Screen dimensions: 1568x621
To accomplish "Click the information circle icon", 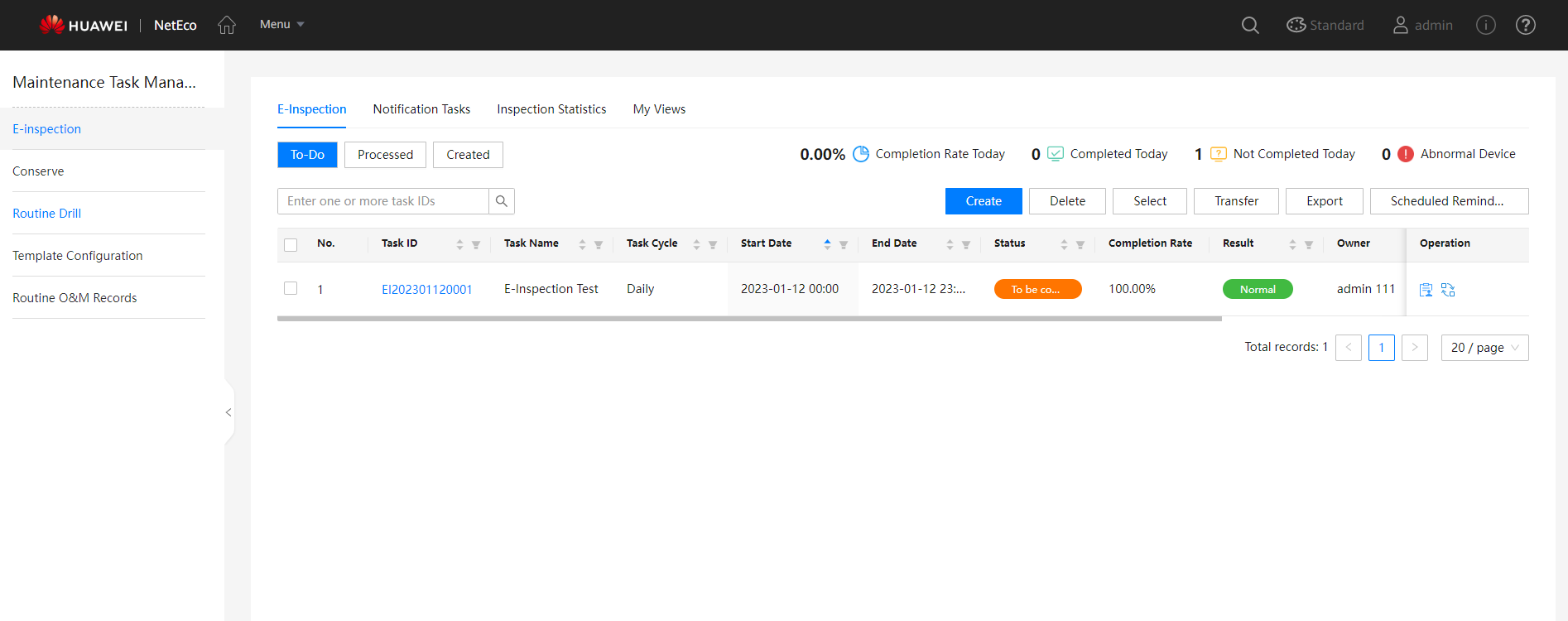I will click(1486, 26).
